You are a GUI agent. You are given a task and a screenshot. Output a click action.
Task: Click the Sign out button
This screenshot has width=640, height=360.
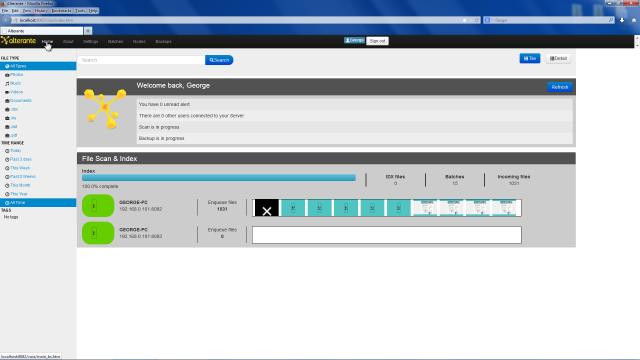tap(377, 41)
